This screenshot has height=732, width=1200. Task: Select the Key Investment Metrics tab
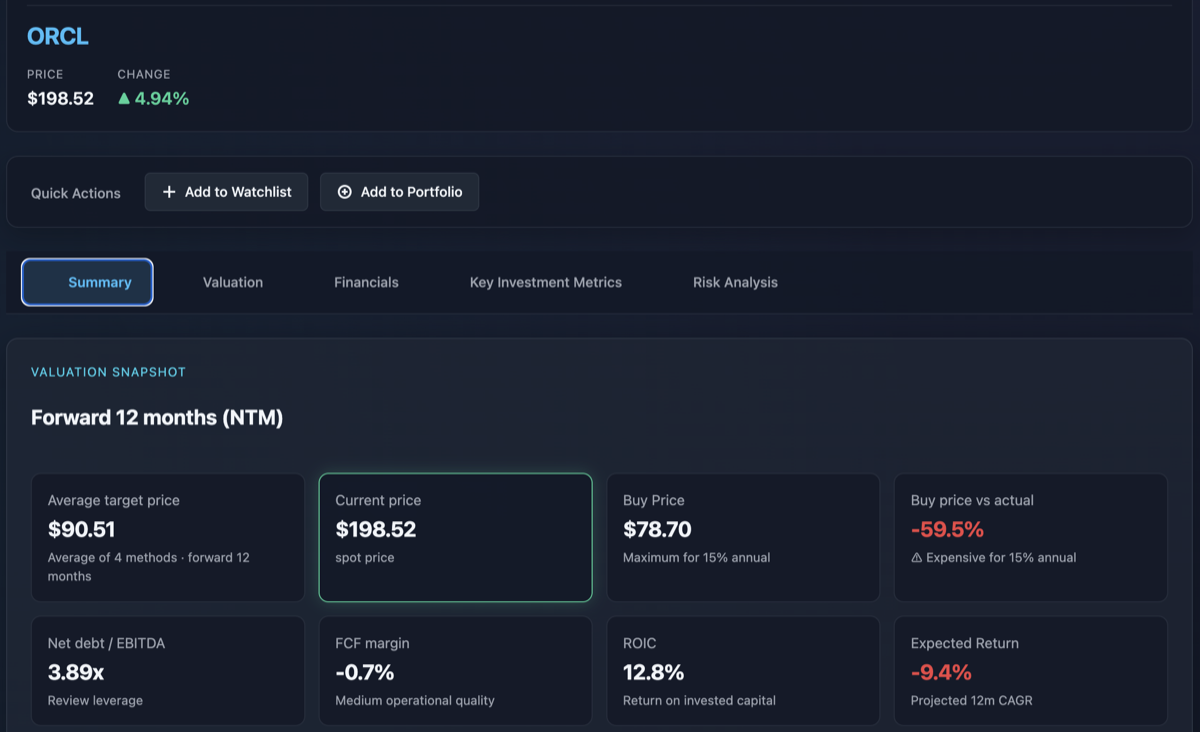tap(545, 282)
